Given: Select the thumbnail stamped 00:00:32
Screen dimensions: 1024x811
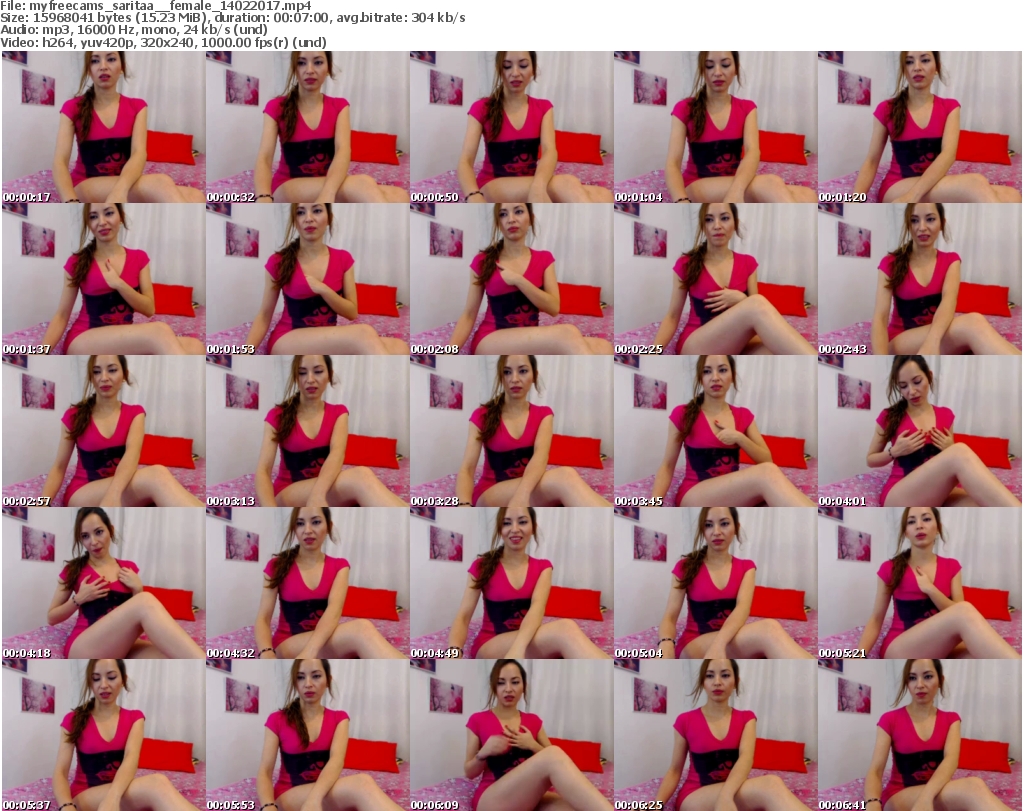Looking at the screenshot, I should click(x=307, y=127).
